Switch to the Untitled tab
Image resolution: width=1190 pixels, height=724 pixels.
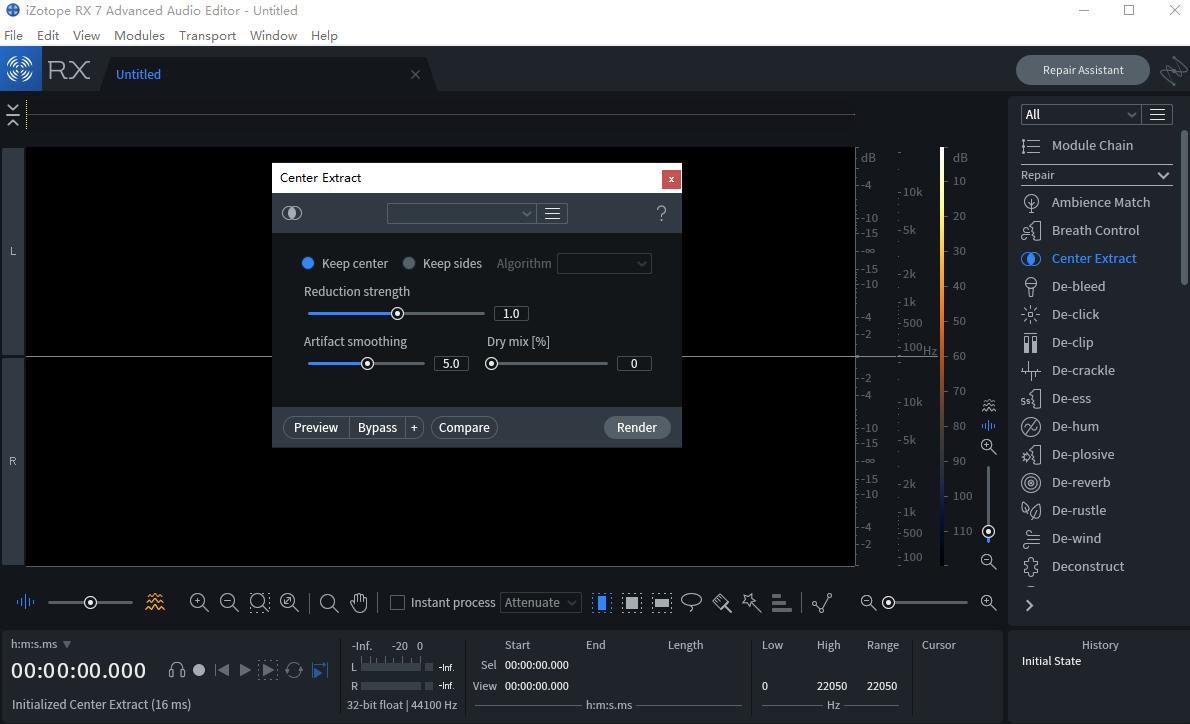(x=138, y=74)
